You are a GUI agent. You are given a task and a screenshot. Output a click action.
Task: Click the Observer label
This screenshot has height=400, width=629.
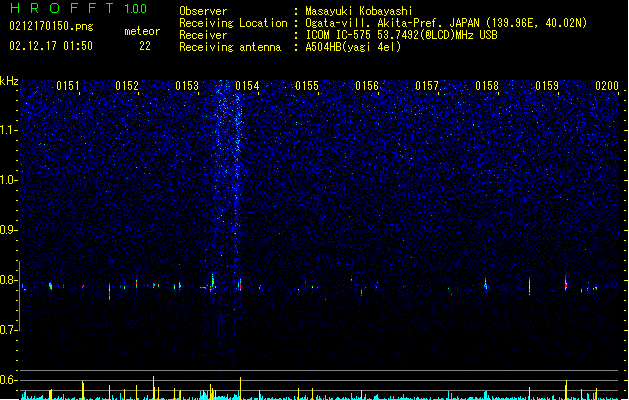(203, 11)
